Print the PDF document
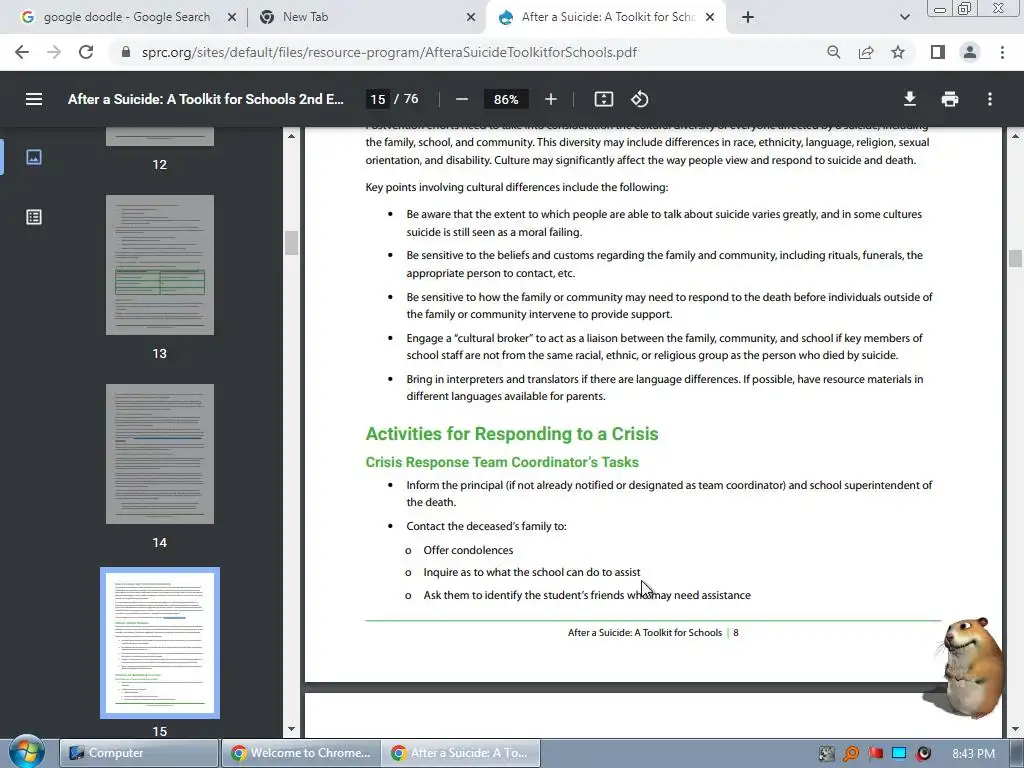This screenshot has height=768, width=1024. (950, 99)
